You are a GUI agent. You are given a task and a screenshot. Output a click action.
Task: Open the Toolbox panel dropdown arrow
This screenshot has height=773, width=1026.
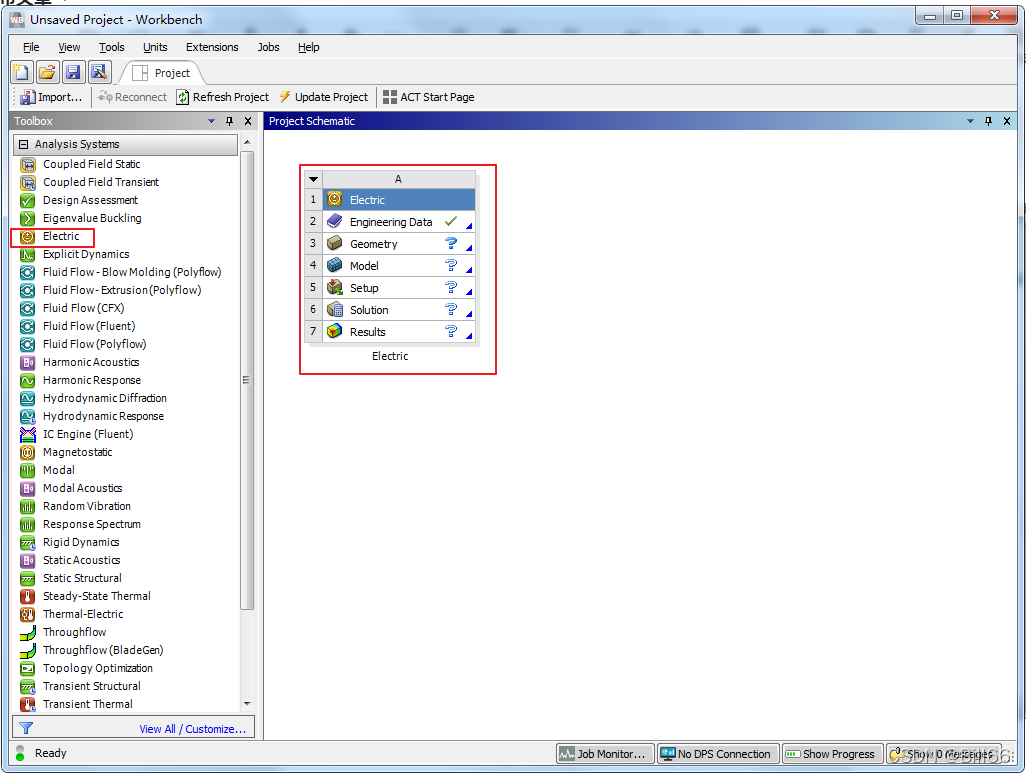[211, 121]
